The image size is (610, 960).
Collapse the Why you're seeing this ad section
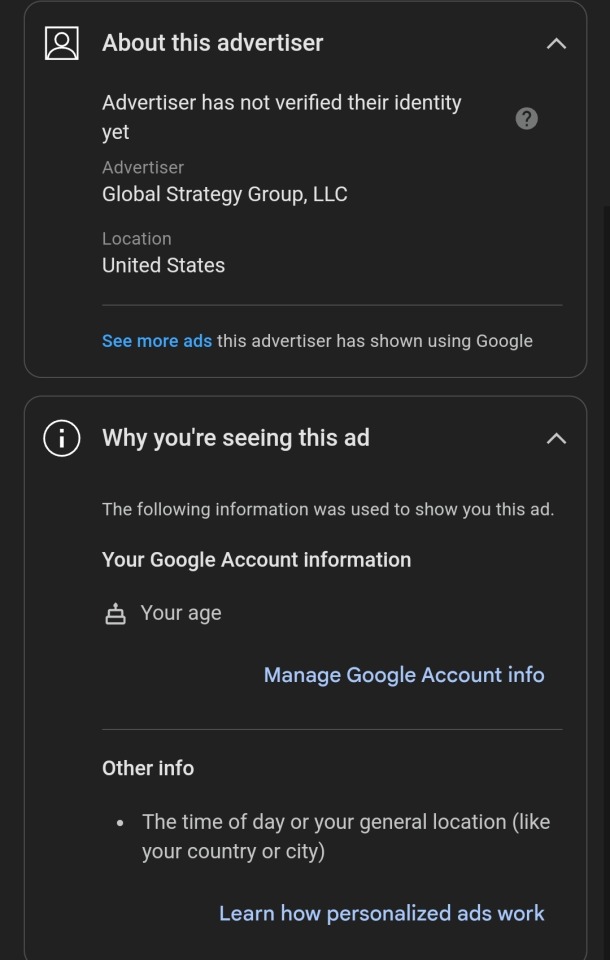(556, 438)
